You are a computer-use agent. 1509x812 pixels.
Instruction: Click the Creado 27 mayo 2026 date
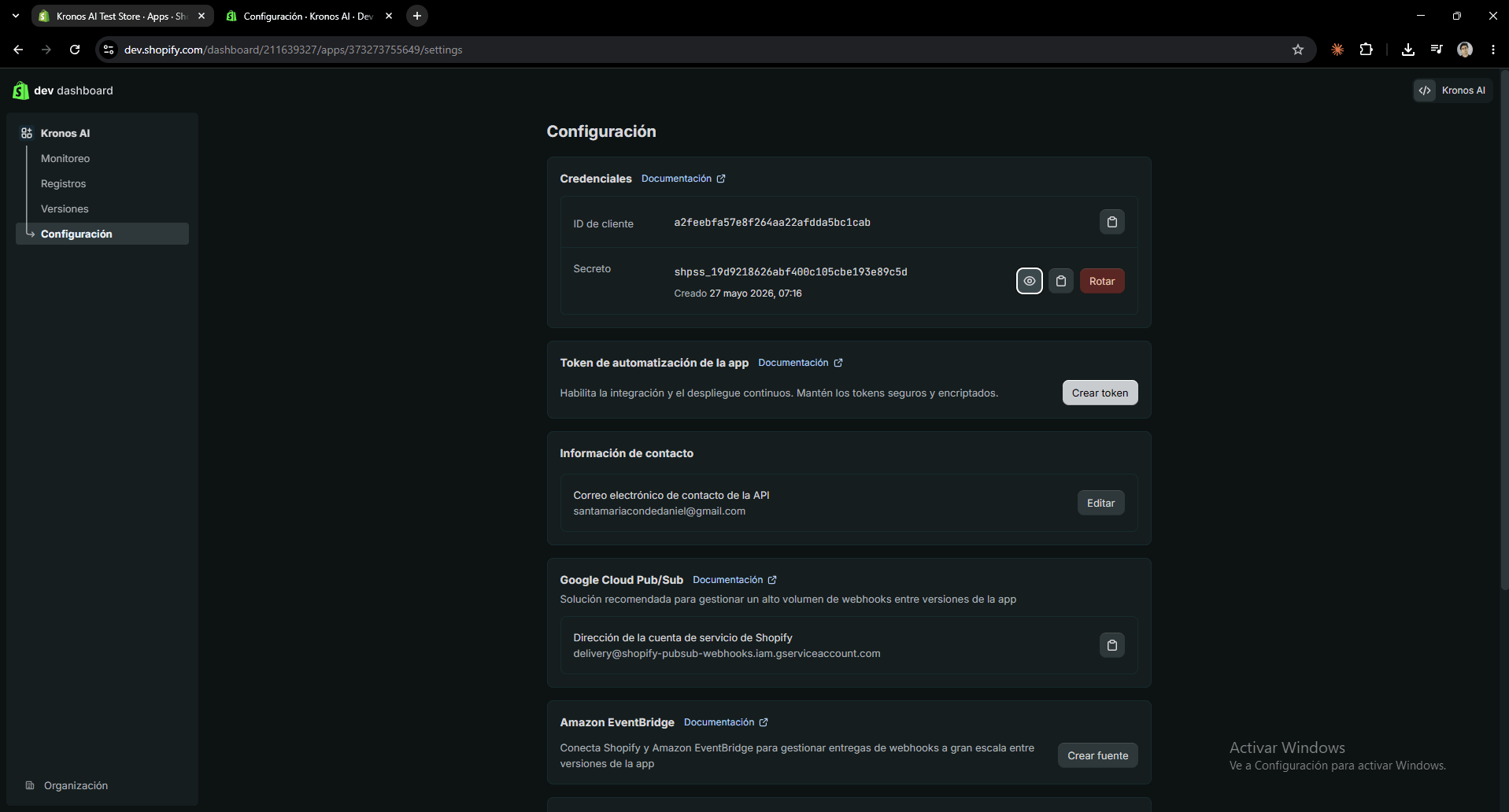(738, 293)
